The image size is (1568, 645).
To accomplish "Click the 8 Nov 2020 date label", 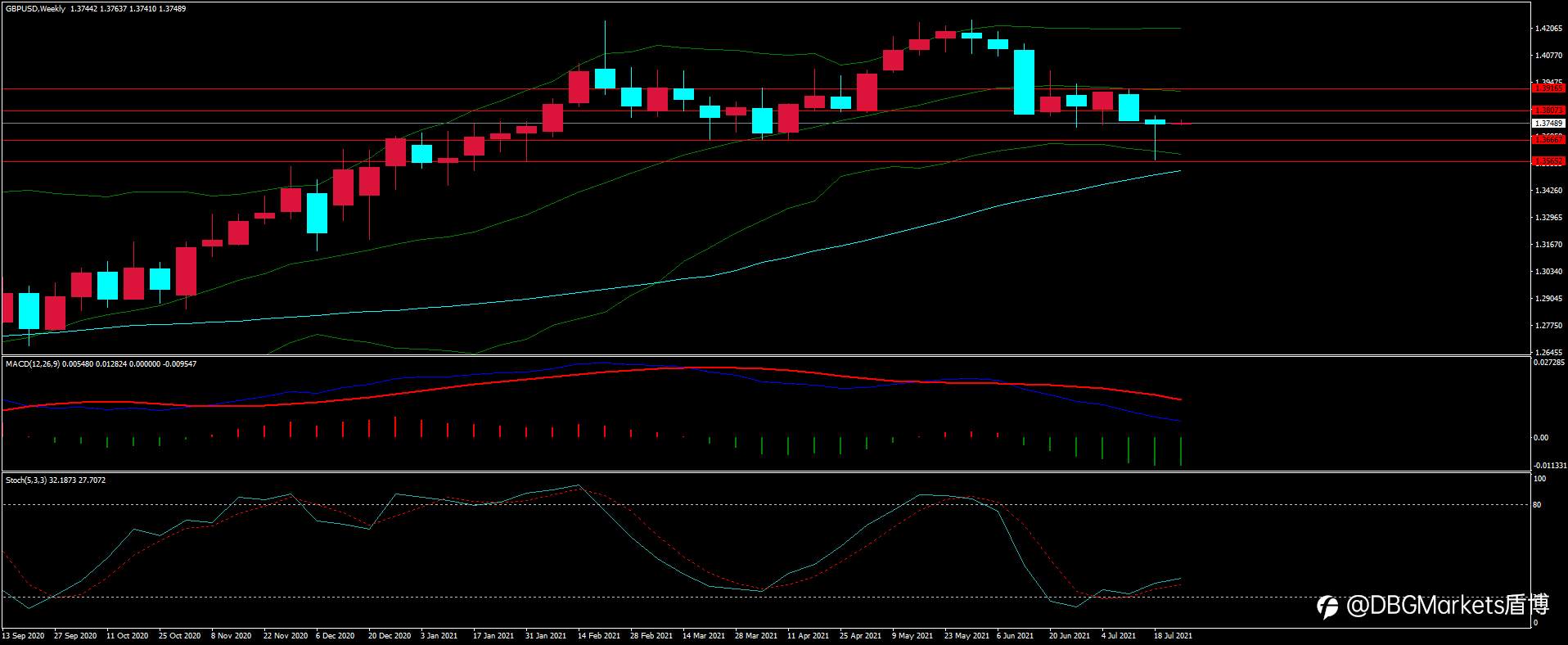I will 232,636.
